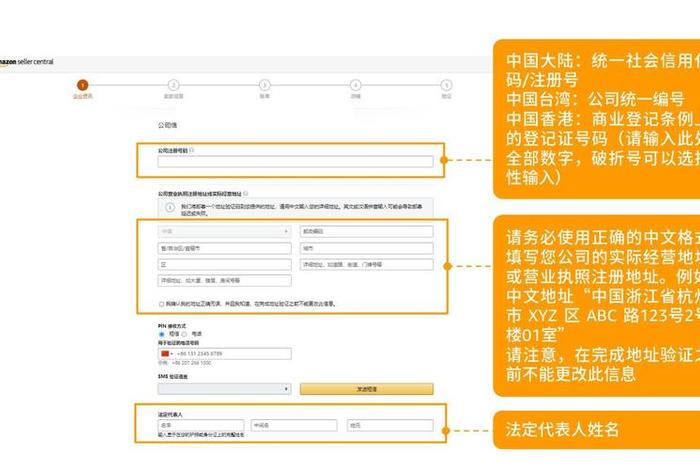This screenshot has height=470, width=700.
Task: Check the address confirmation checkbox
Action: (161, 304)
